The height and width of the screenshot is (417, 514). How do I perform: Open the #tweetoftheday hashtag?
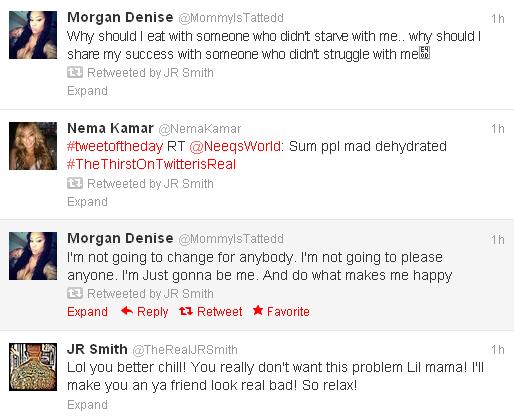(x=115, y=146)
